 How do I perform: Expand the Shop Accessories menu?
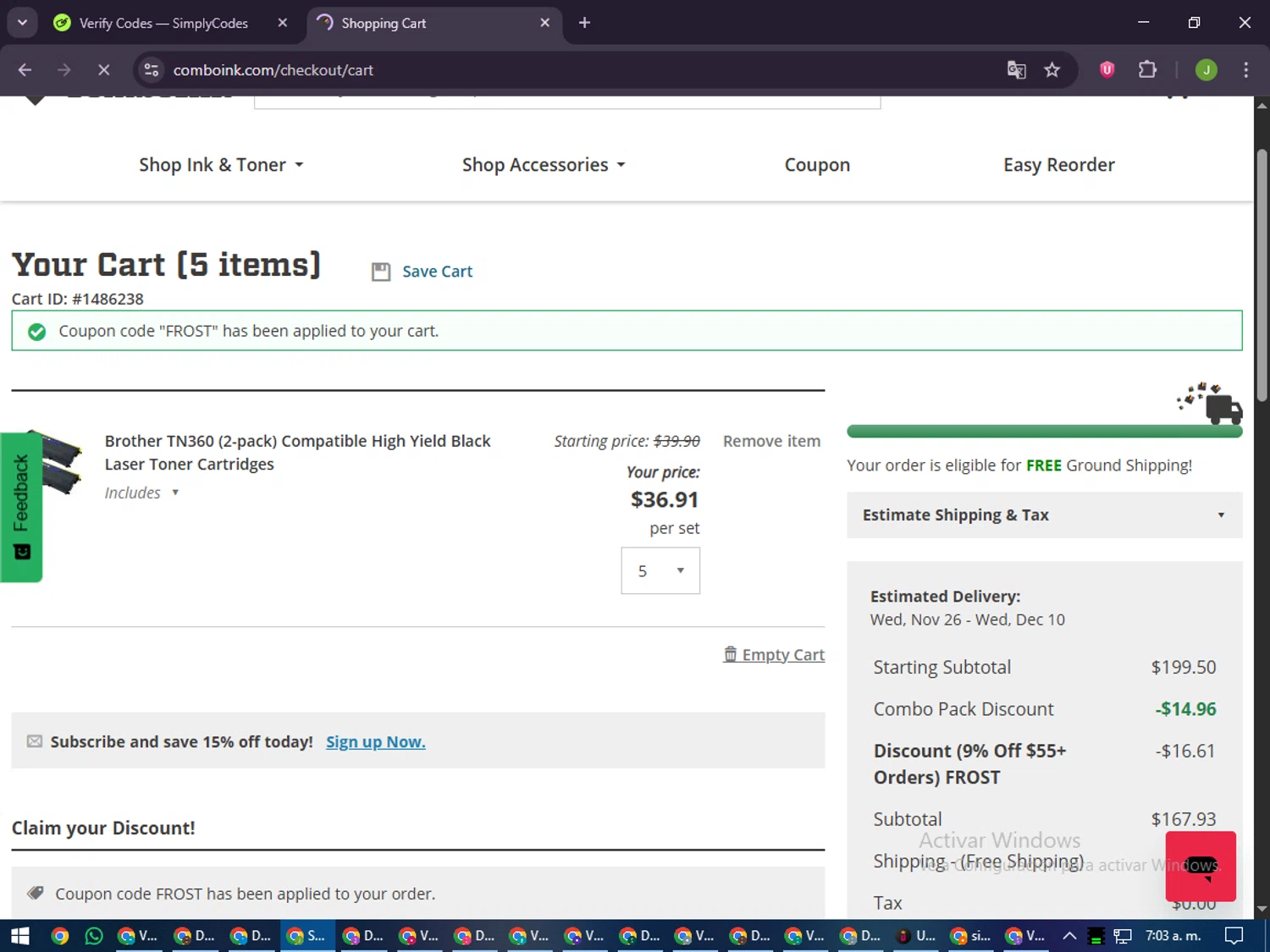point(544,165)
